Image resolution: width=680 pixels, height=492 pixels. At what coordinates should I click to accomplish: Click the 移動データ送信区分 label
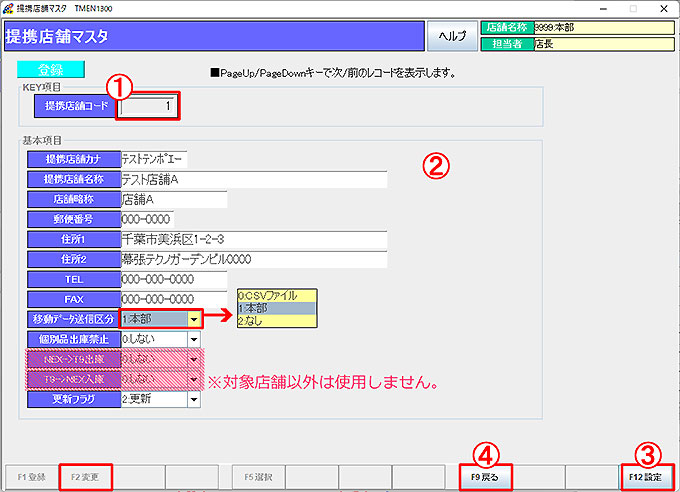coord(74,319)
